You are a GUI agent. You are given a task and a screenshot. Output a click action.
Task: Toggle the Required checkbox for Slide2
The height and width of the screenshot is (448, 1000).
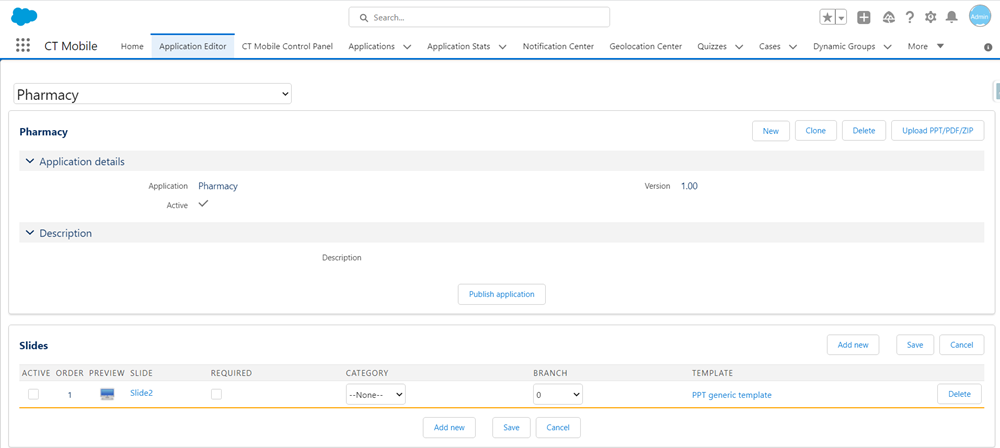(217, 394)
